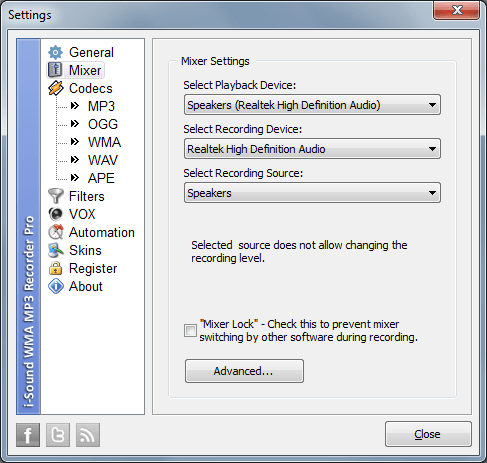The image size is (487, 463).
Task: Click the Skins icon
Action: click(55, 250)
